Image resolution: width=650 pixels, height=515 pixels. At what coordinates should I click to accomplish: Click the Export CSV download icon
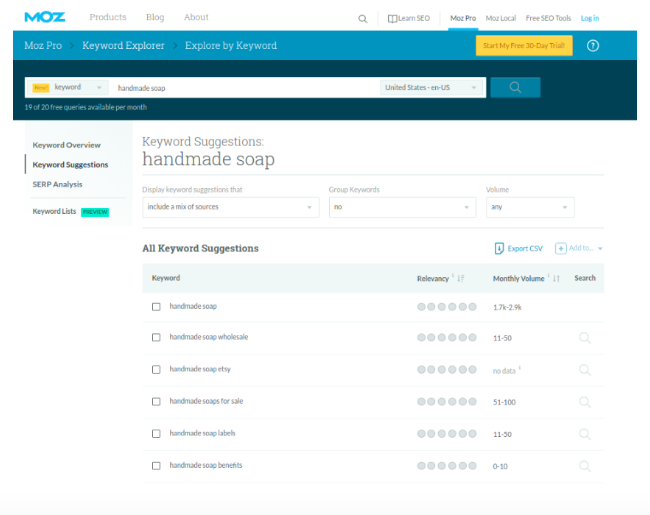[x=499, y=248]
